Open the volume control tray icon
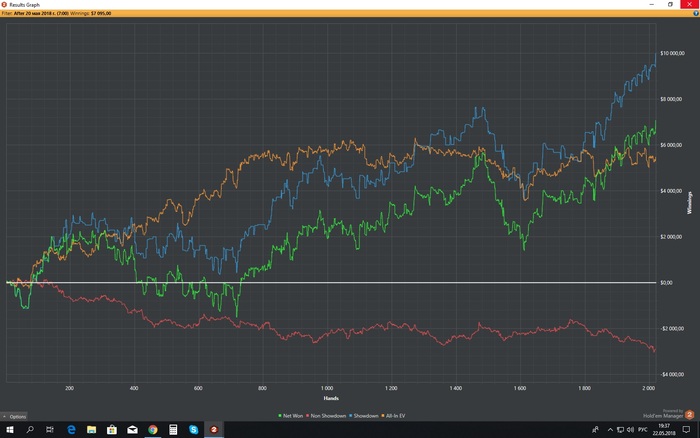This screenshot has height=438, width=700. coord(630,430)
